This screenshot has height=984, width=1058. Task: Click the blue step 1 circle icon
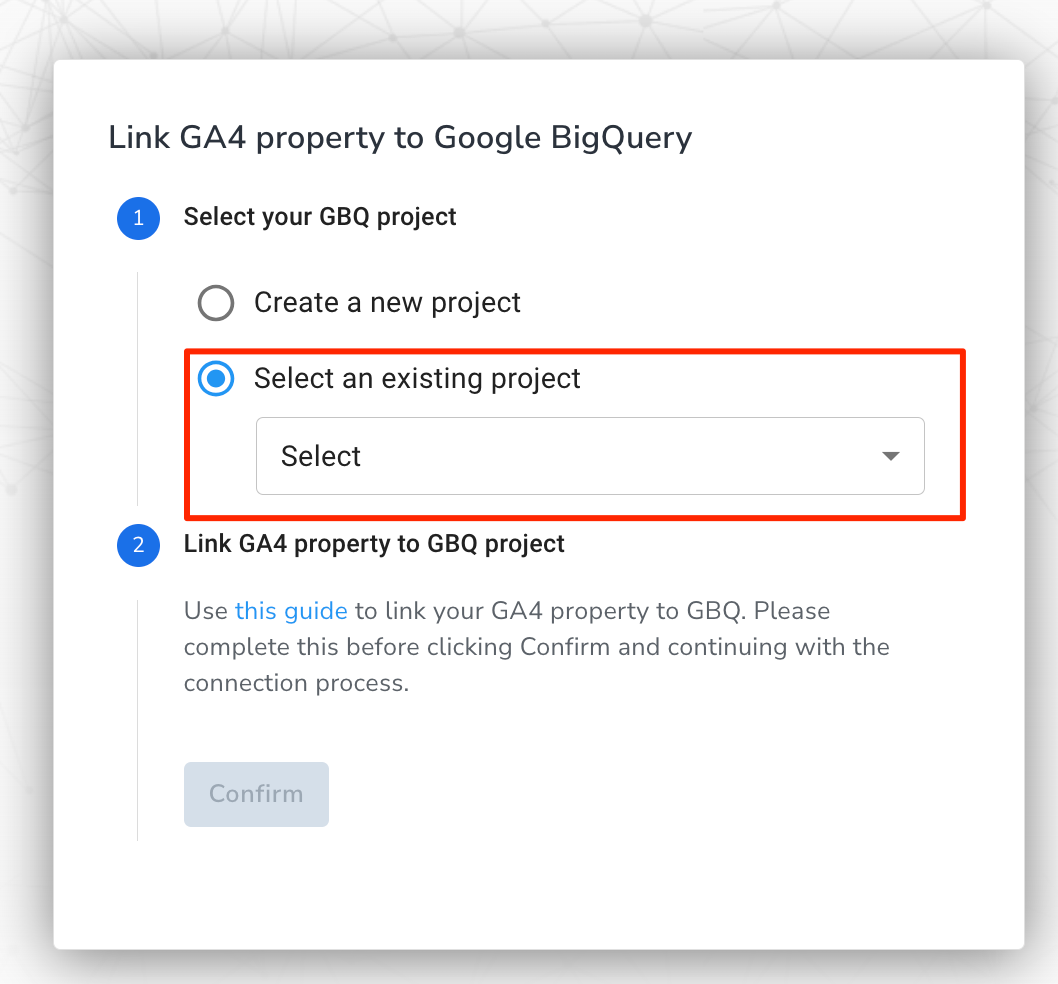tap(138, 218)
